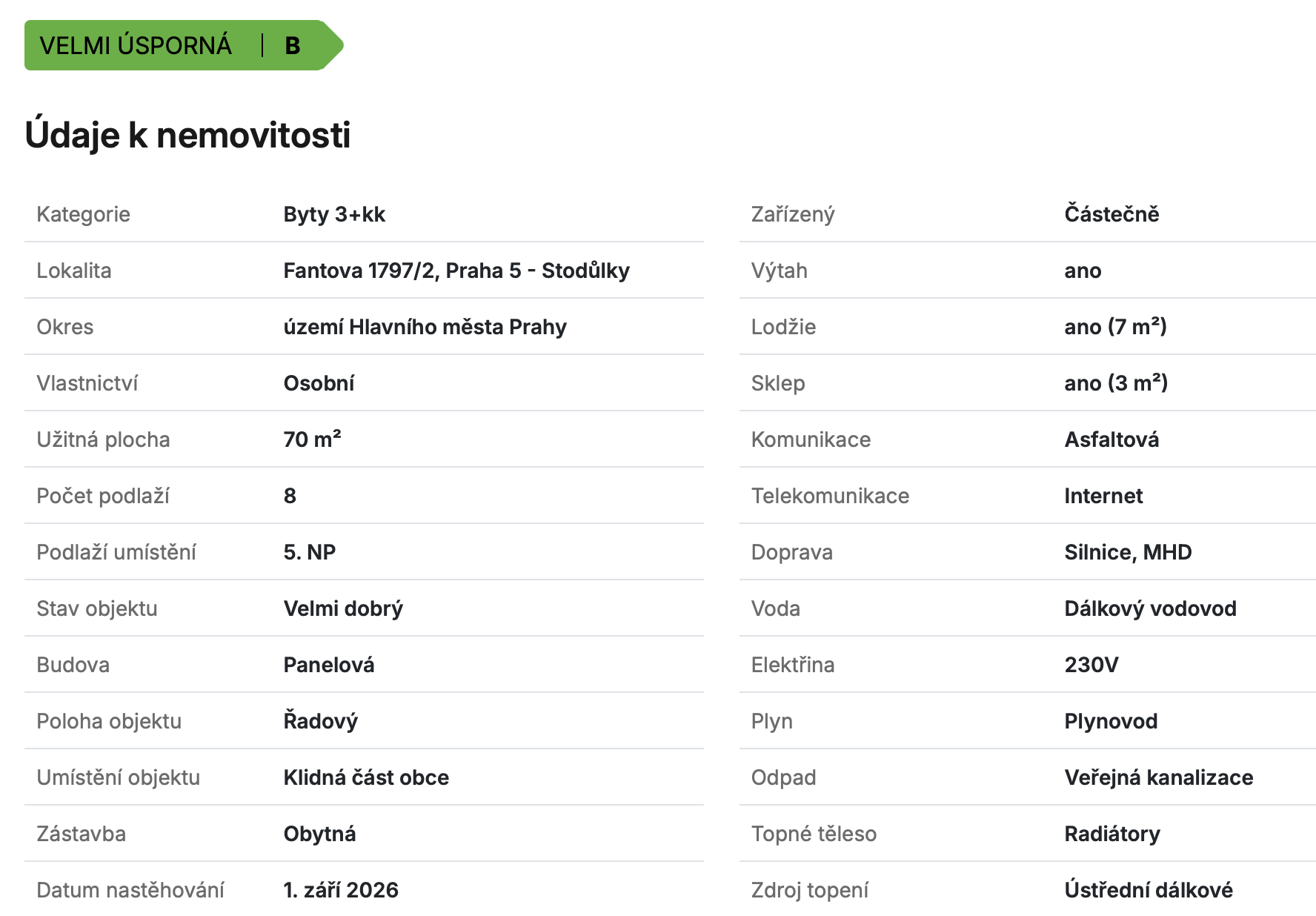Click the 70 m² usable area value
Screen dimensions: 1316x916
312,439
